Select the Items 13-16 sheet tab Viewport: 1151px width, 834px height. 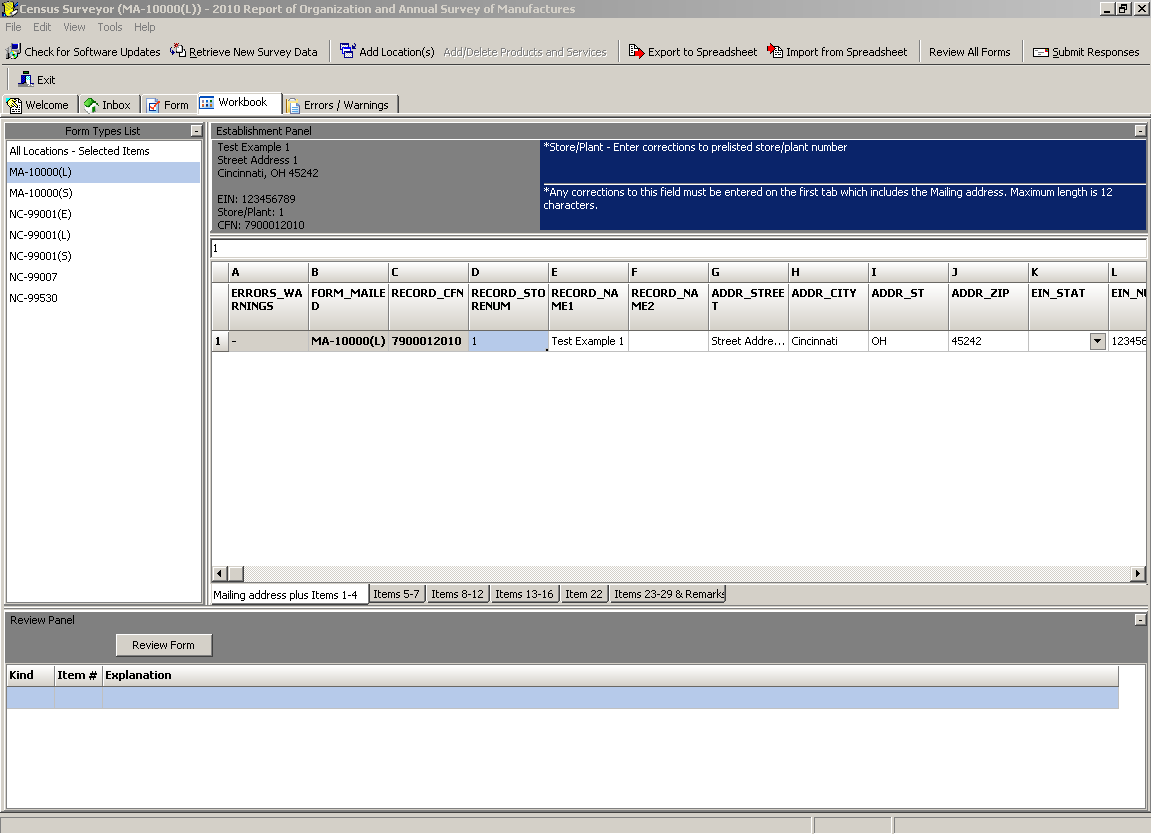point(523,594)
